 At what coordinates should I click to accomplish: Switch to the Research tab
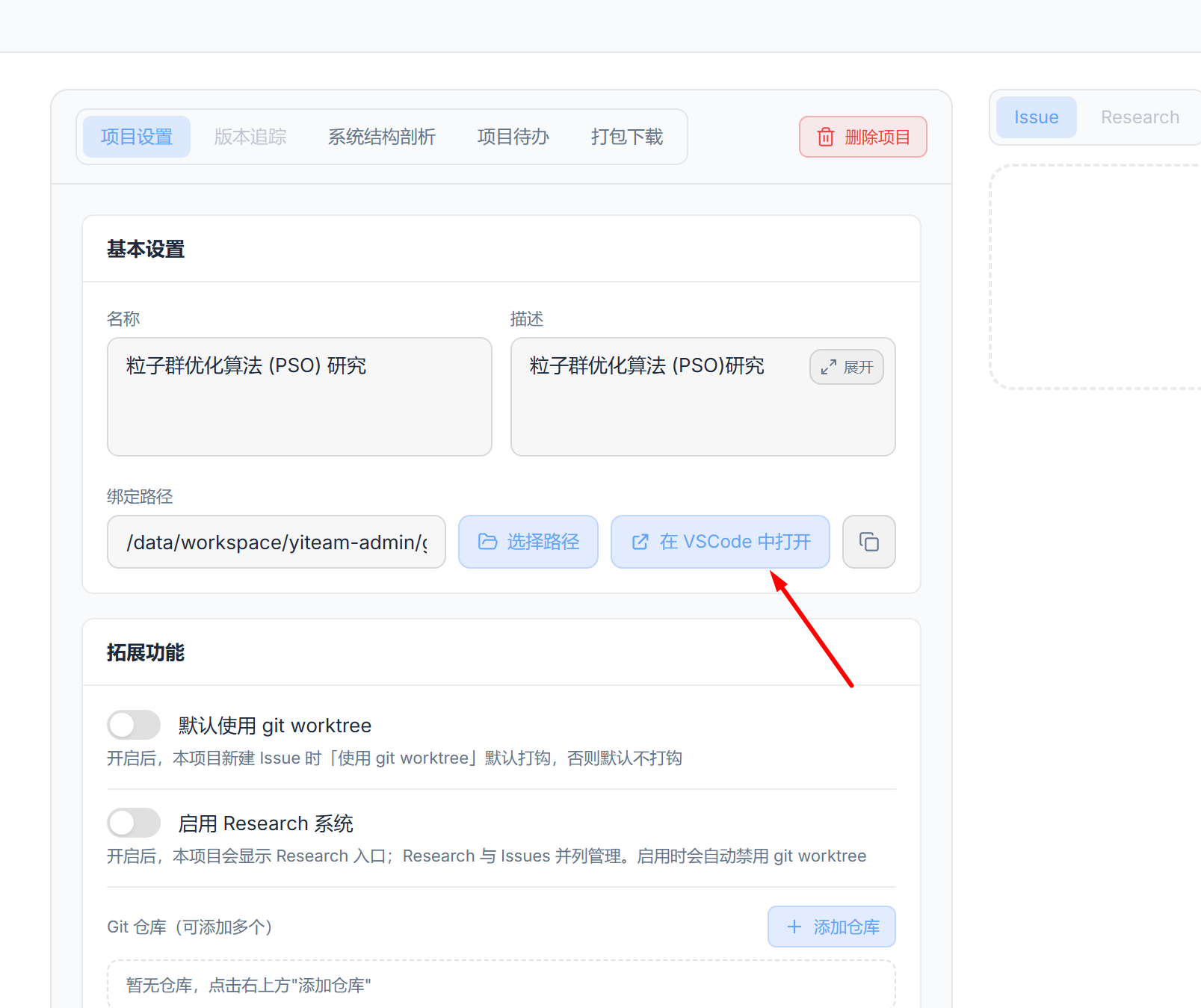(1140, 117)
